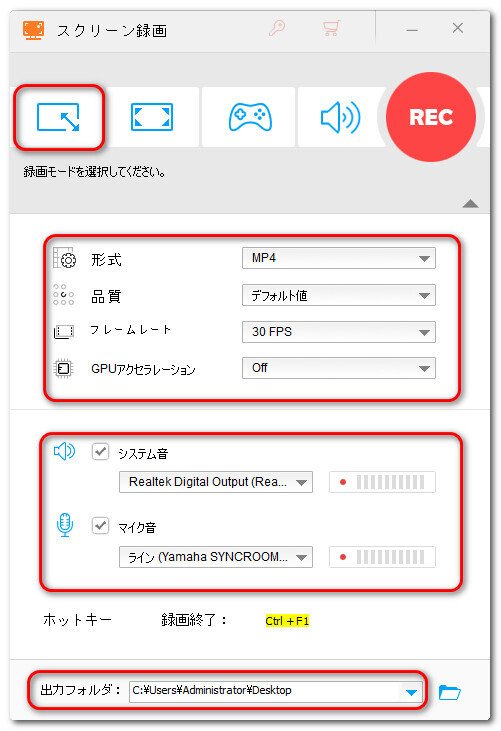
Task: Close the スクリーン録画 window
Action: click(458, 28)
